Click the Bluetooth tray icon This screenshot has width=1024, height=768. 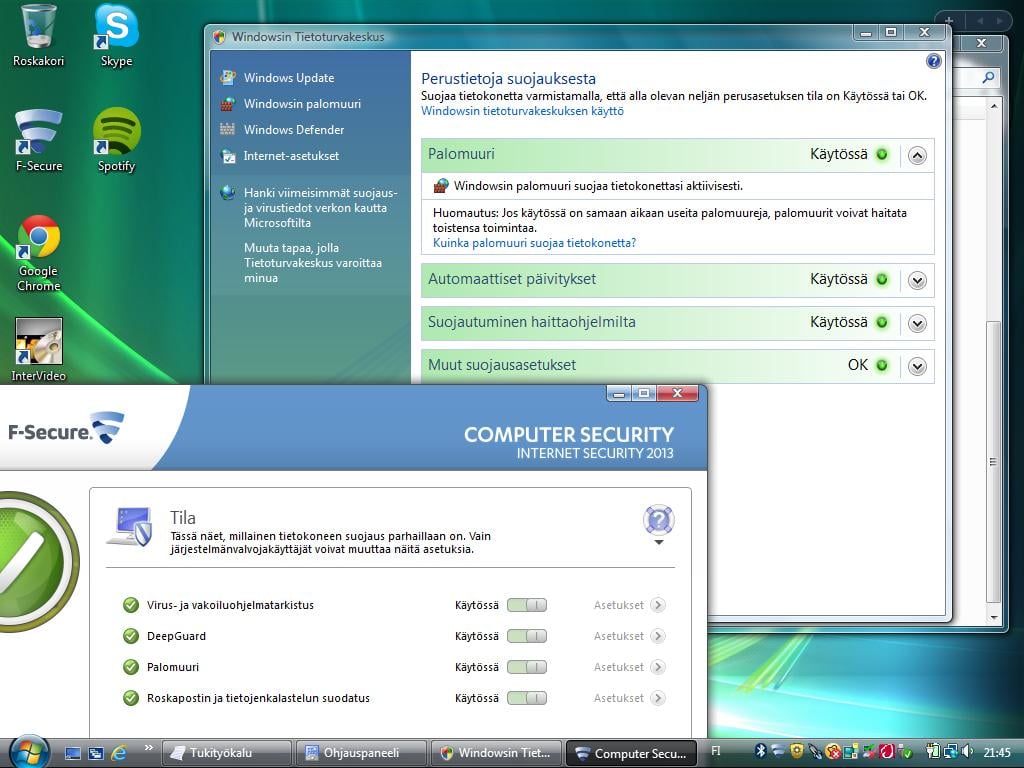tap(760, 751)
